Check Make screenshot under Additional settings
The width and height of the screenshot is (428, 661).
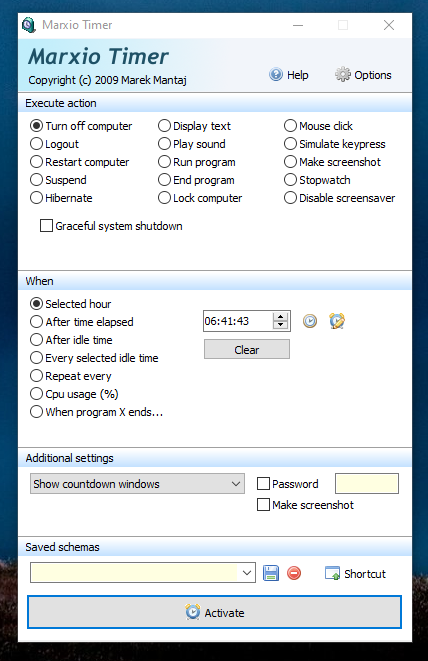click(263, 505)
